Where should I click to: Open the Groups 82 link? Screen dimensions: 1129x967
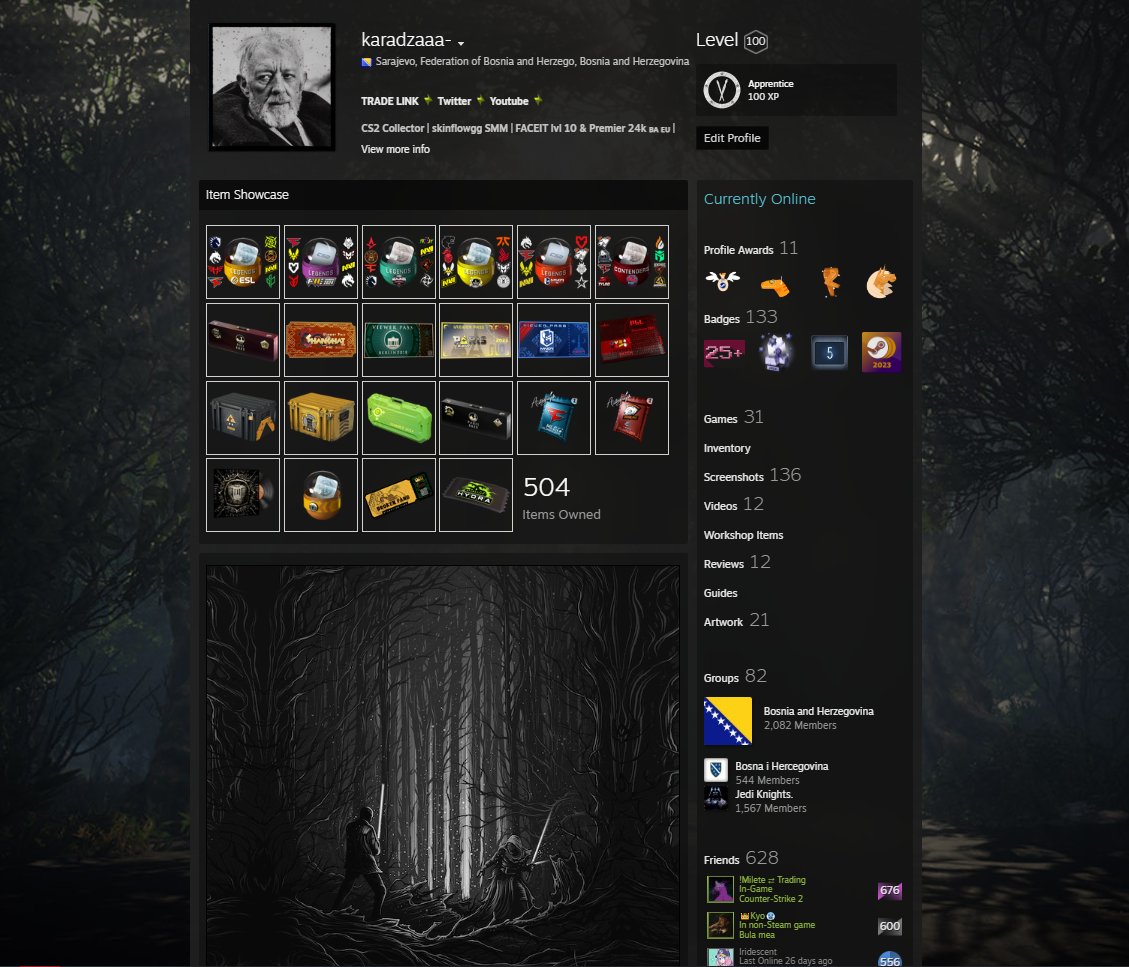point(734,676)
